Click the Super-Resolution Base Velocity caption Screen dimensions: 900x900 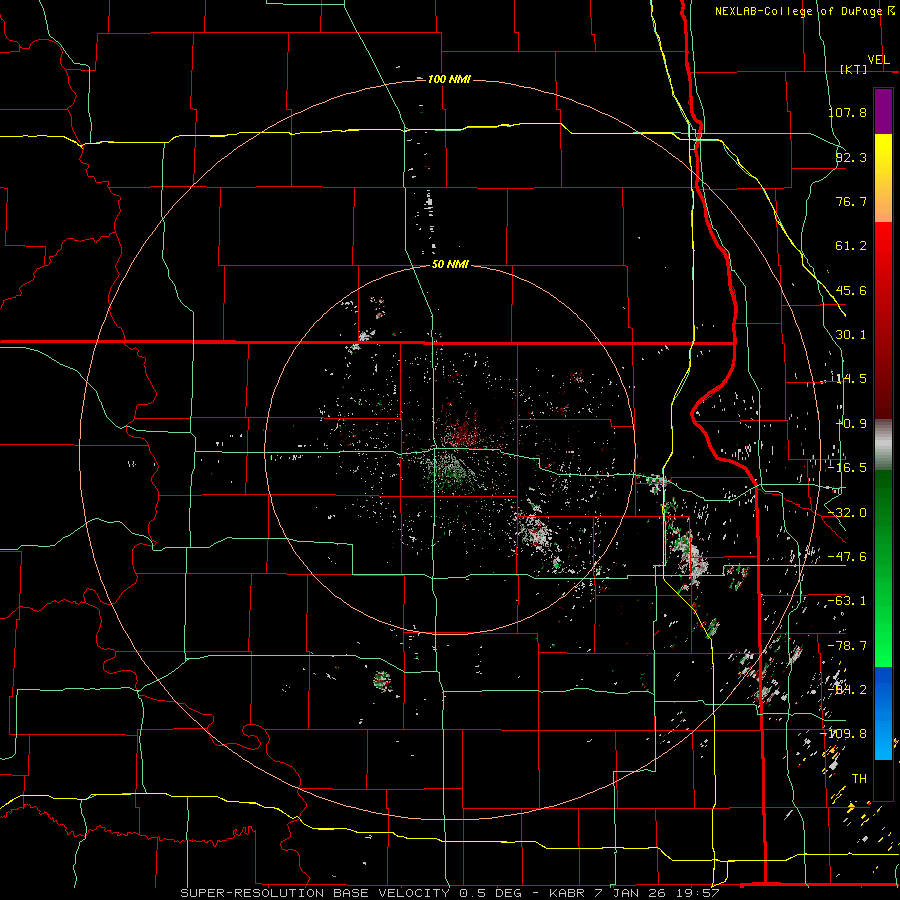[450, 893]
